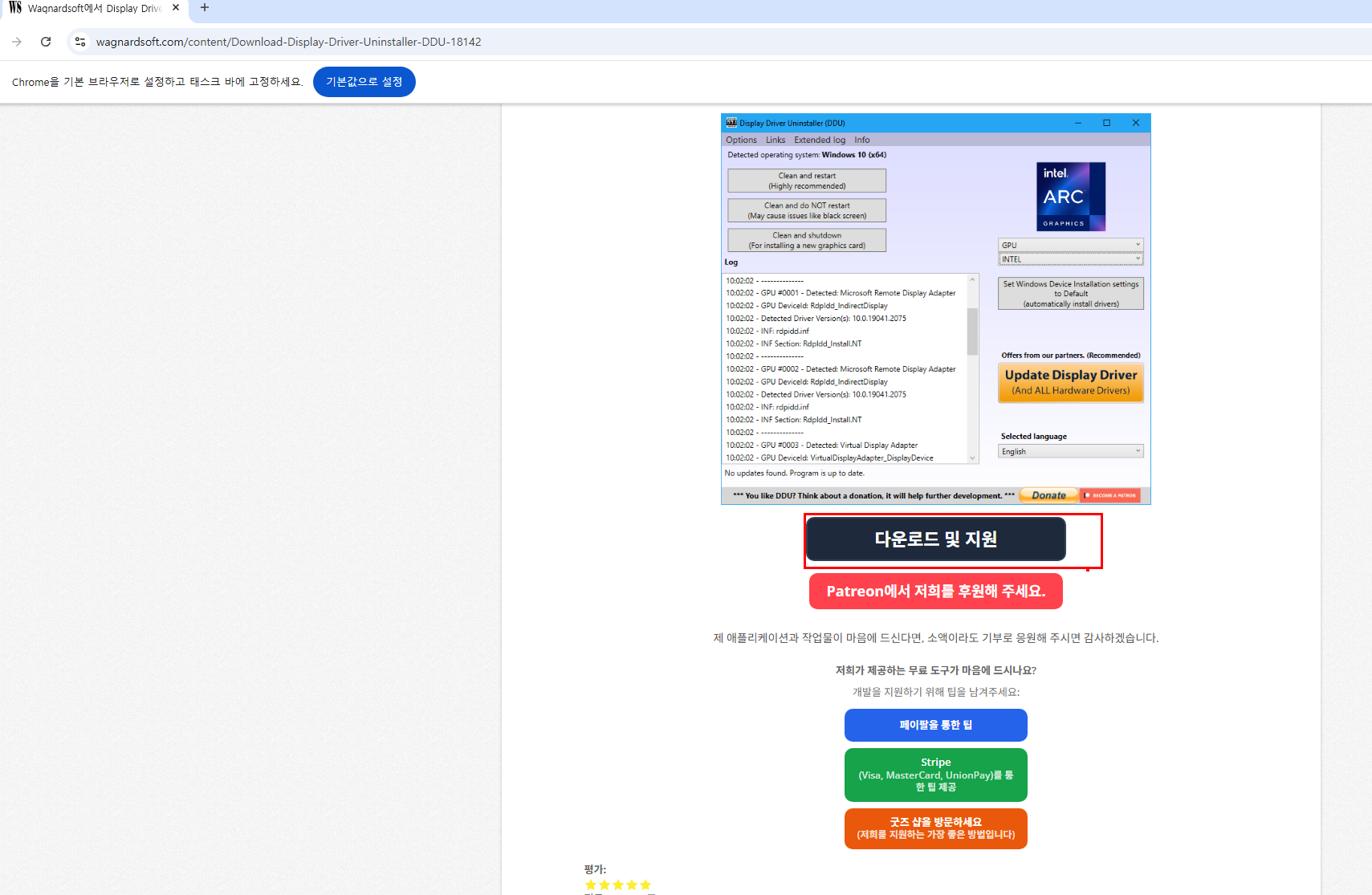Click the Wagnardsoft favicon on the browser tab
This screenshot has height=895, width=1372.
tap(15, 8)
